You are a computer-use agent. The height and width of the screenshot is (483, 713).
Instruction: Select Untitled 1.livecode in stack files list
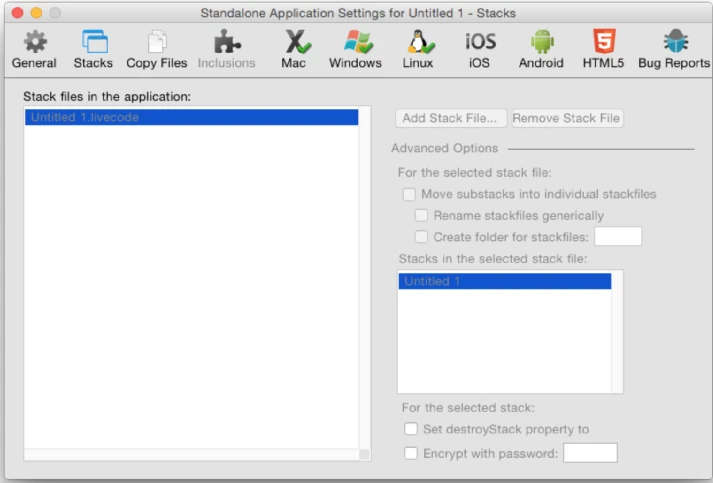click(x=191, y=117)
